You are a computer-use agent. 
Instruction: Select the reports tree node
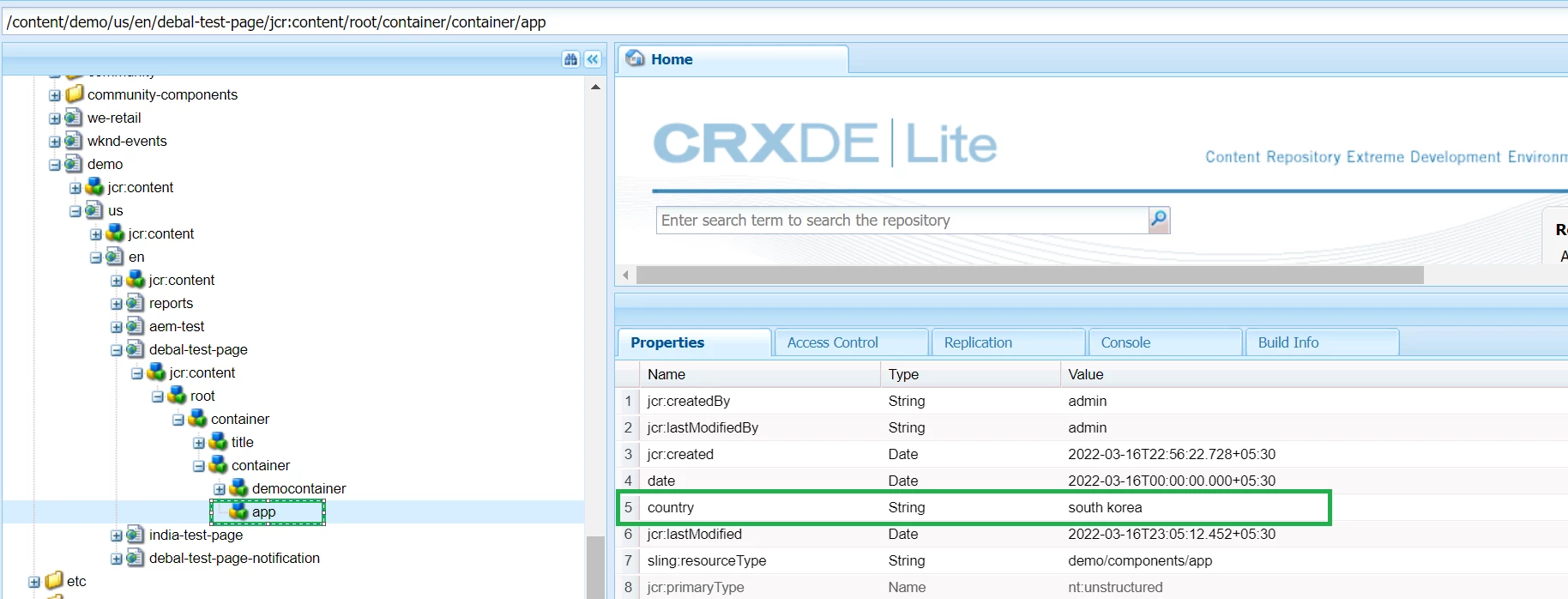[171, 303]
